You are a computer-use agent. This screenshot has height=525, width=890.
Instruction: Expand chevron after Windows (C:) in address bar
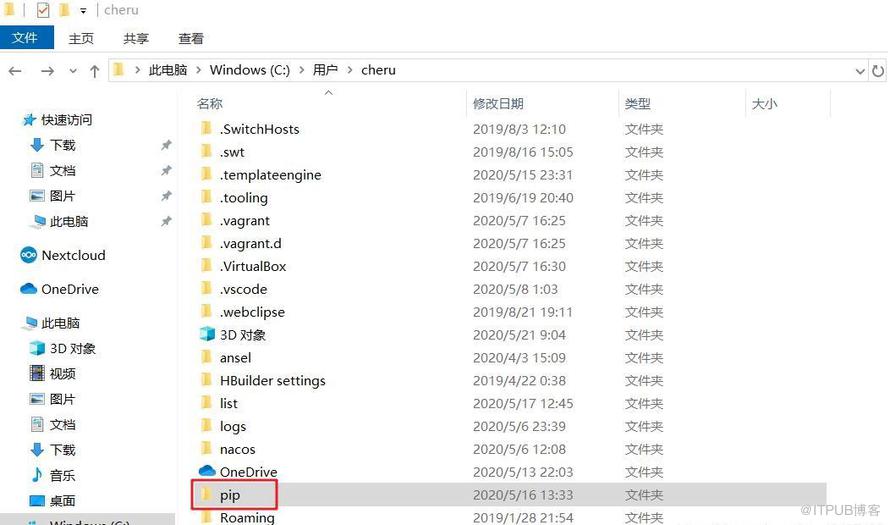coord(301,70)
